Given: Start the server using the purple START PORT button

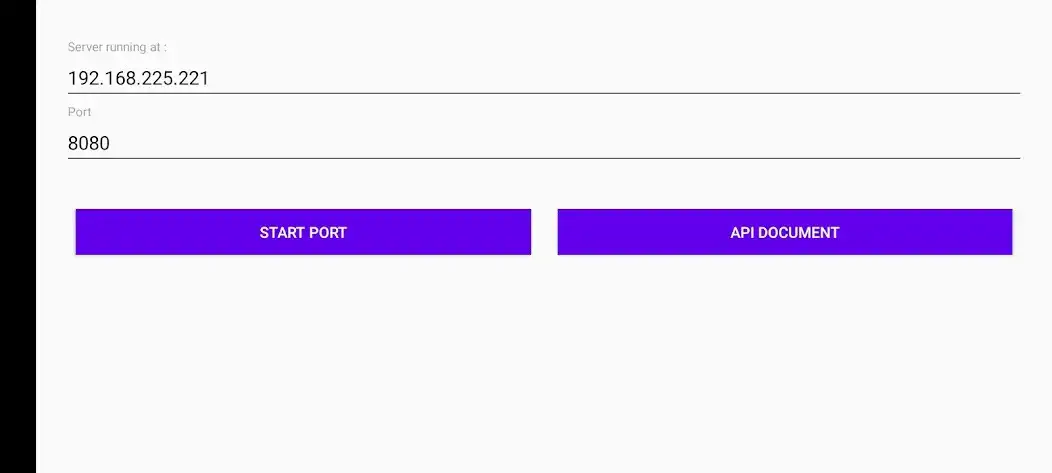Looking at the screenshot, I should click(303, 232).
